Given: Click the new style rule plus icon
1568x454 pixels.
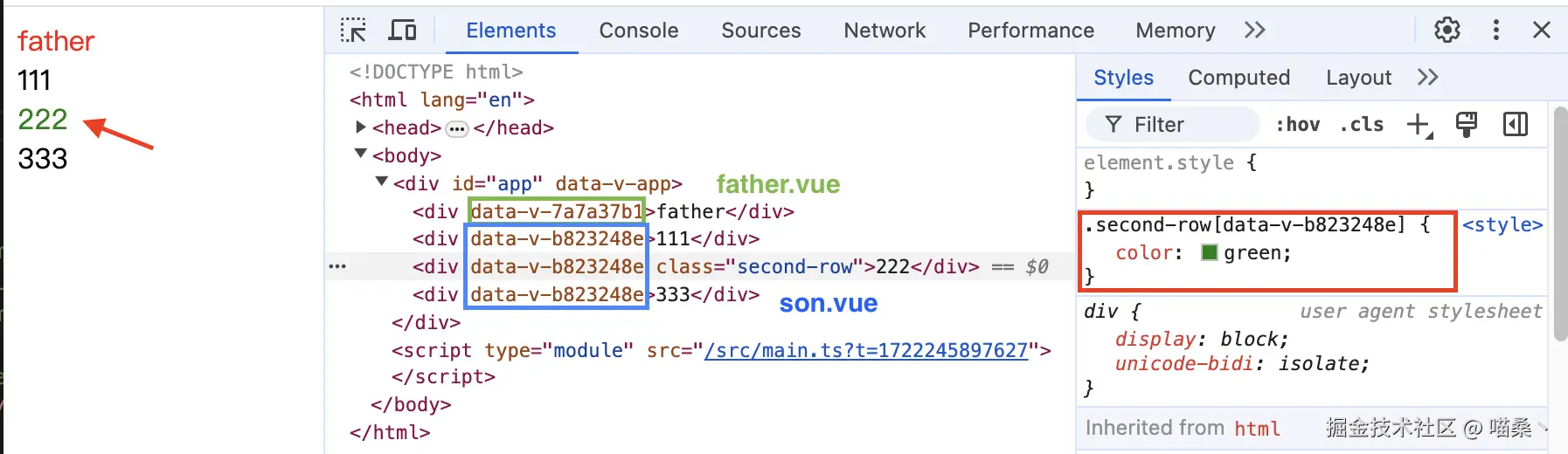Looking at the screenshot, I should 1419,125.
